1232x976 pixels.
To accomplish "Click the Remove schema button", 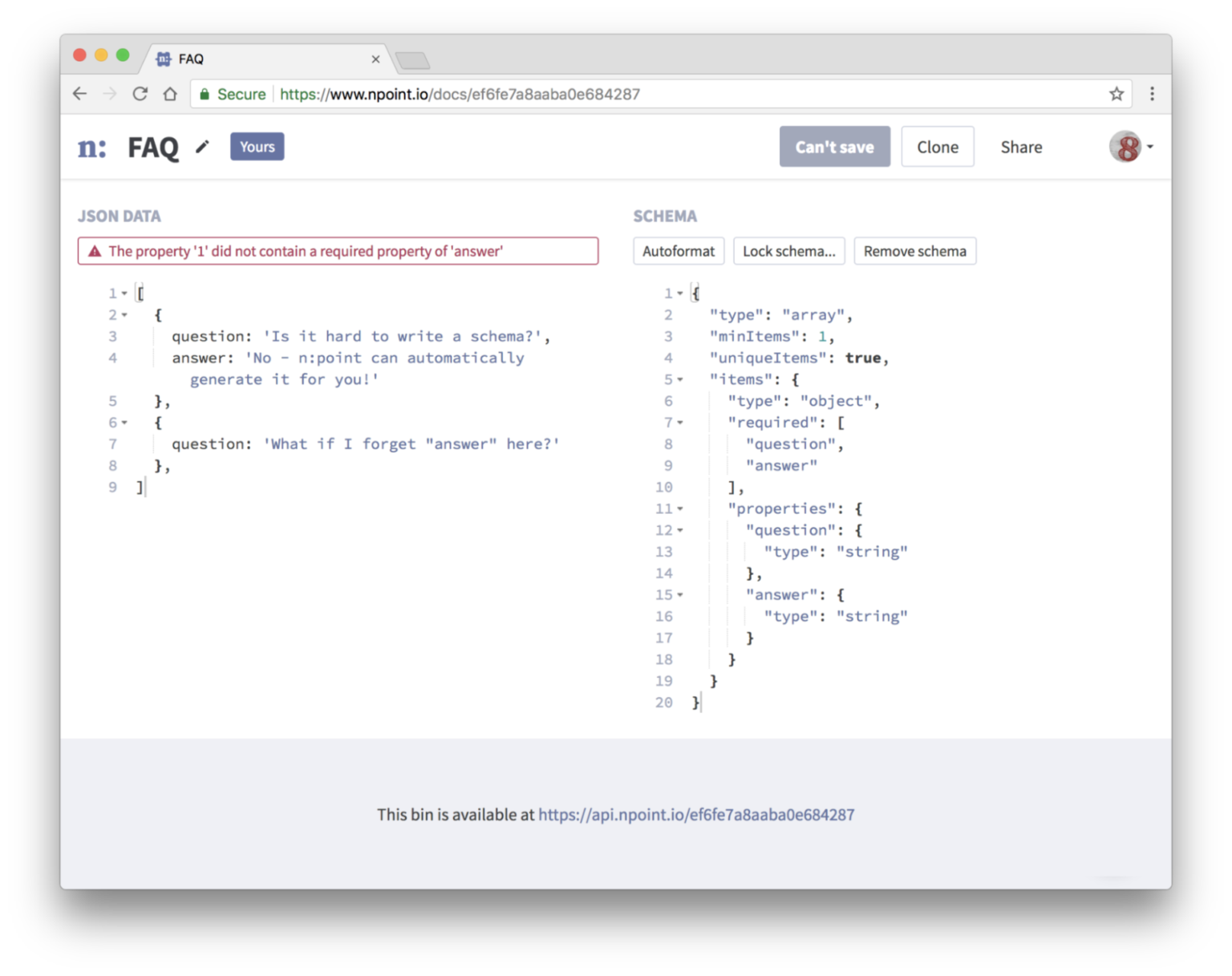I will click(914, 251).
